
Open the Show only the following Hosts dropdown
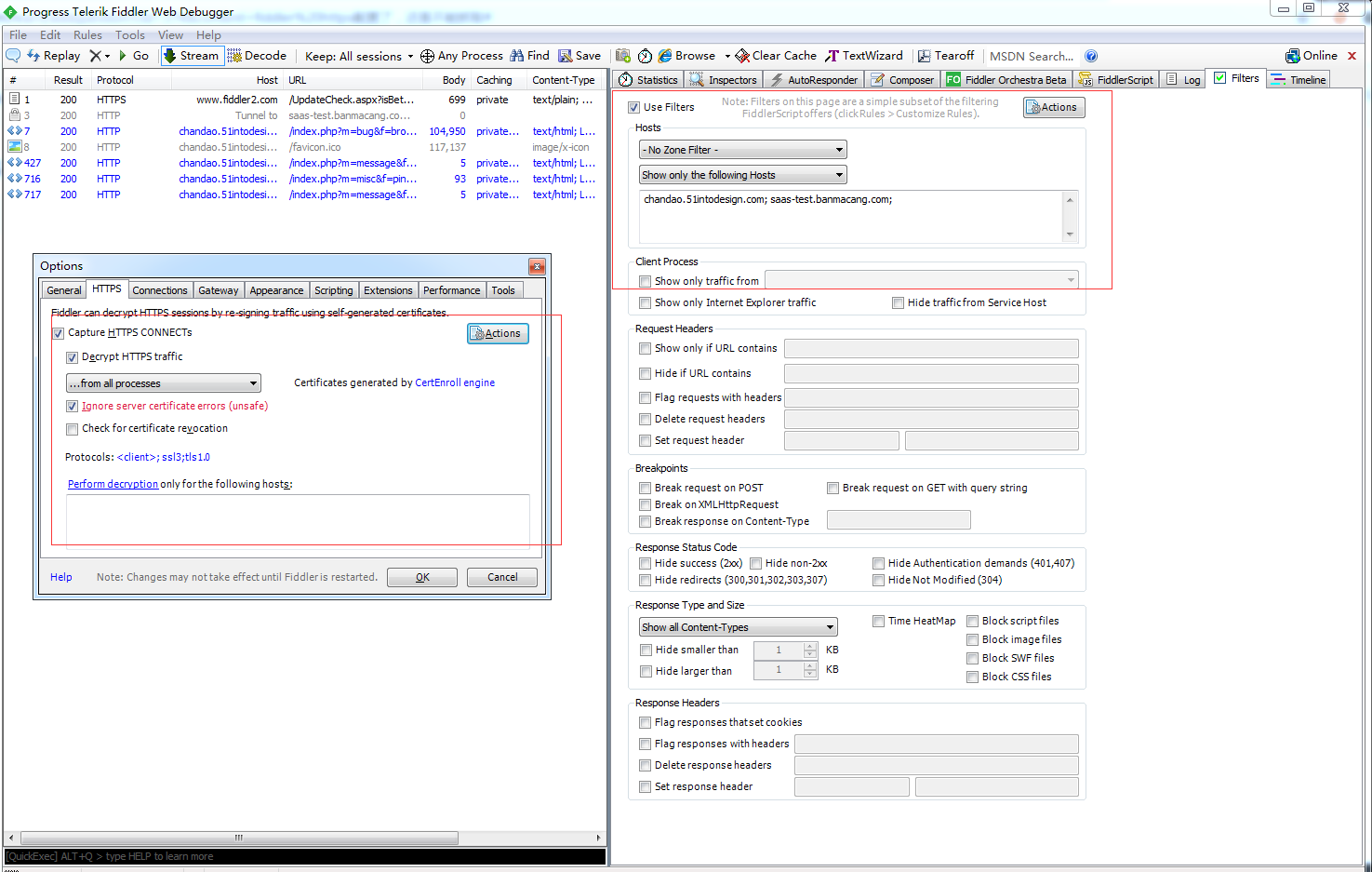pyautogui.click(x=743, y=175)
